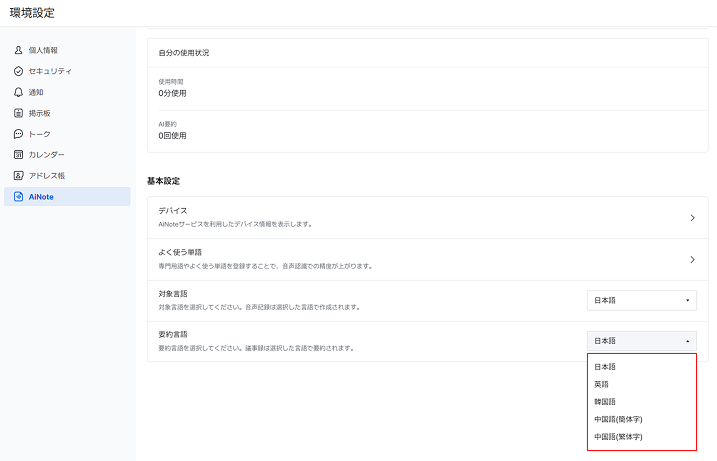The height and width of the screenshot is (461, 717).
Task: Click the カレンダー calendar icon
Action: point(18,155)
